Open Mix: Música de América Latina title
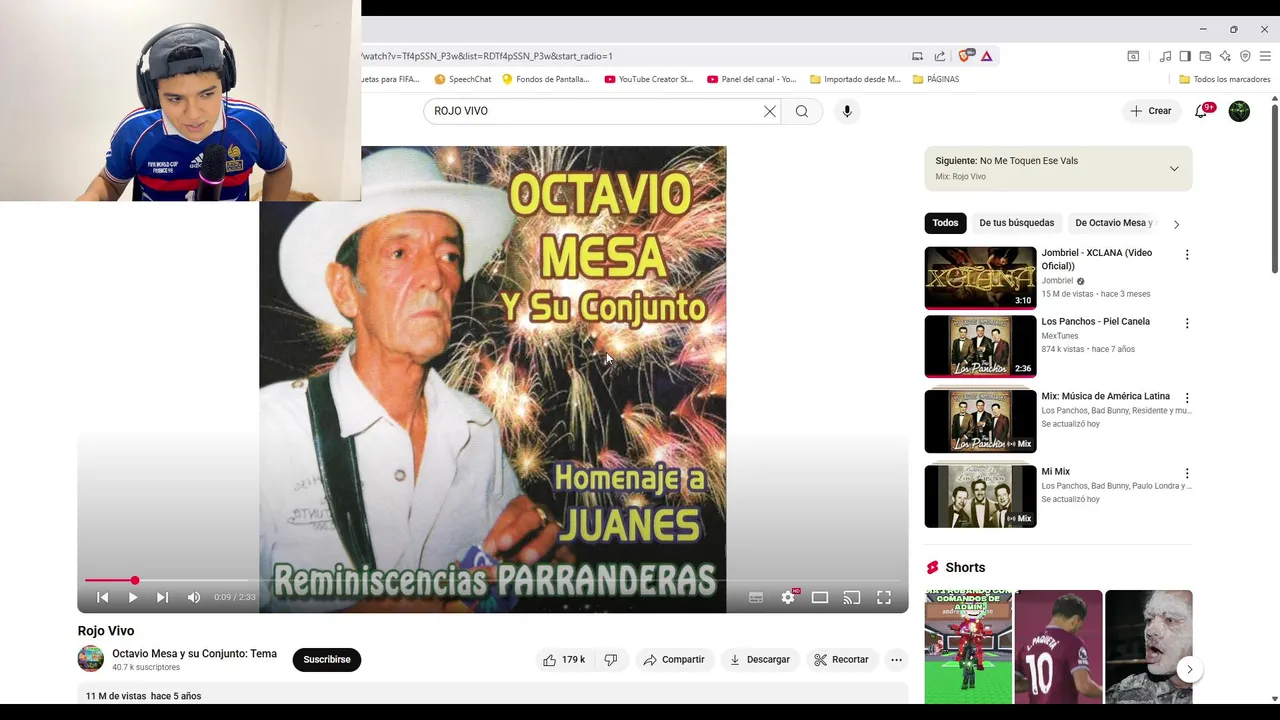Viewport: 1280px width, 720px height. pos(1105,396)
